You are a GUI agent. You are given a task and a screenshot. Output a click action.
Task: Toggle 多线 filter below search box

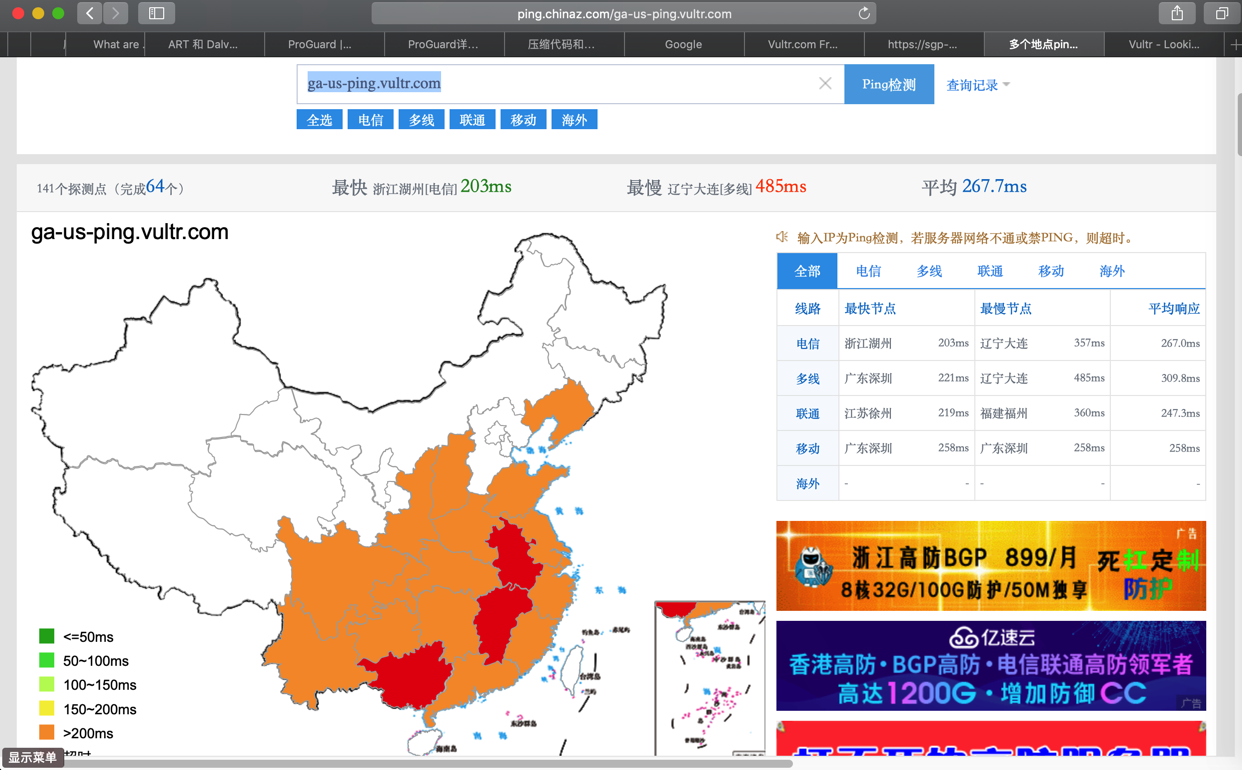click(422, 119)
